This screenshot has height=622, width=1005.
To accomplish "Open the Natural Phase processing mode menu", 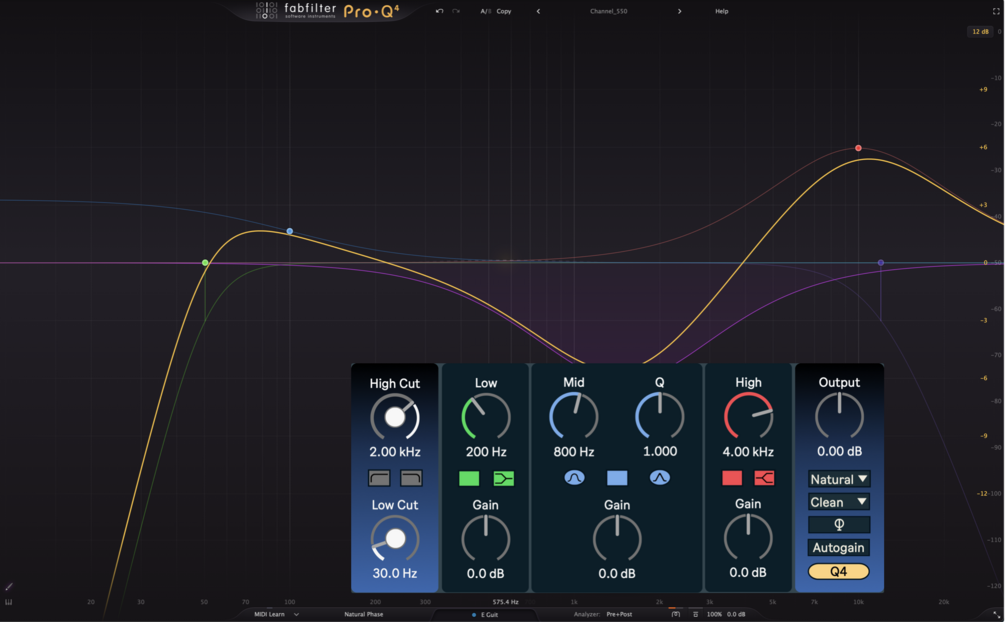I will [363, 614].
